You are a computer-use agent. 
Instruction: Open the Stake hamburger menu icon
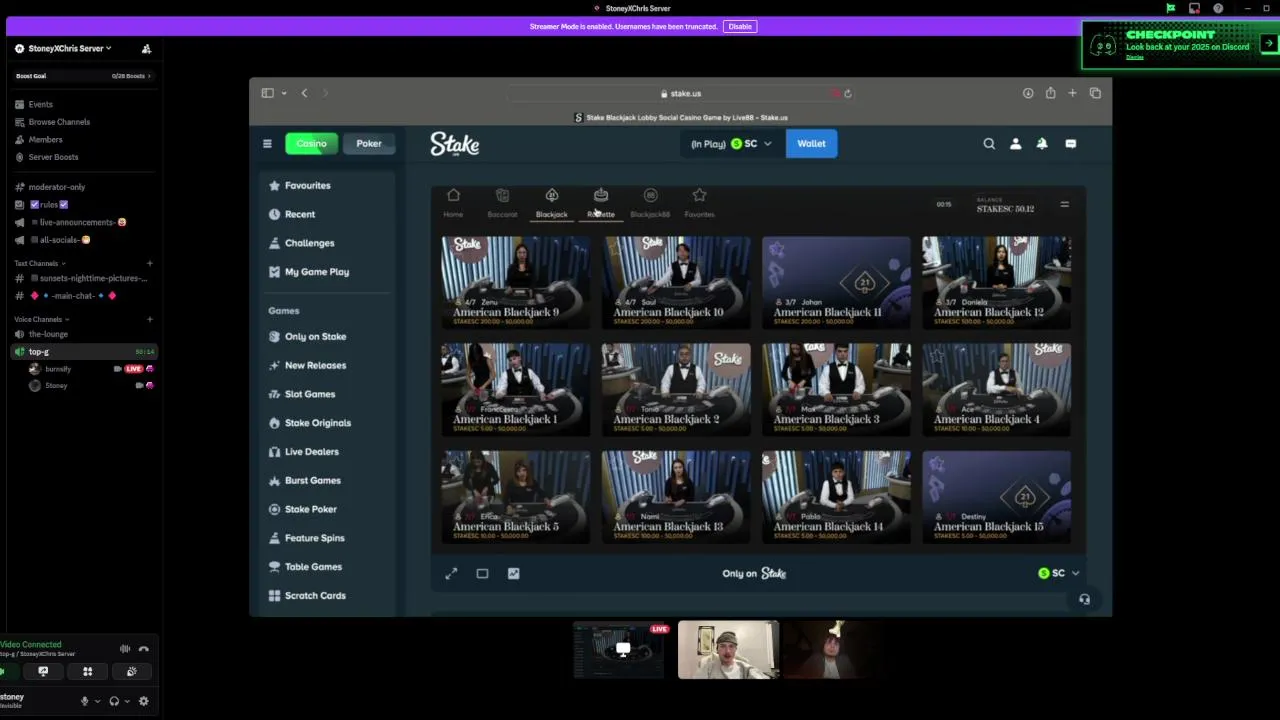click(267, 144)
